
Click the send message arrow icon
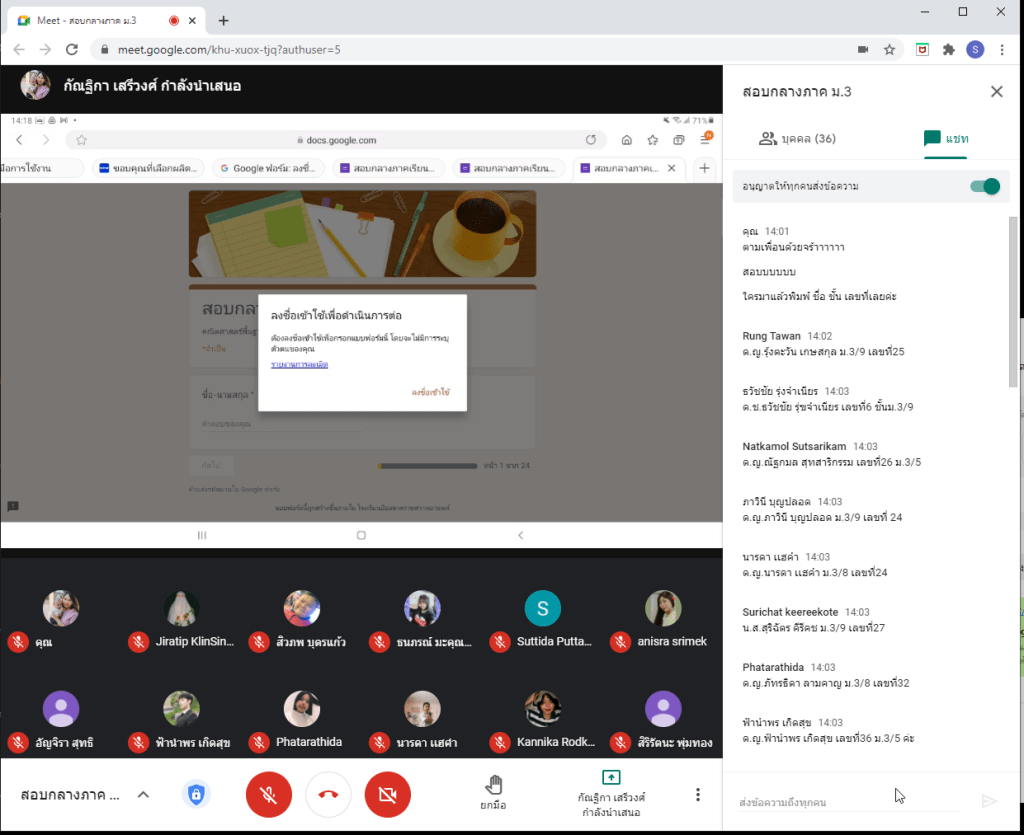tap(989, 801)
